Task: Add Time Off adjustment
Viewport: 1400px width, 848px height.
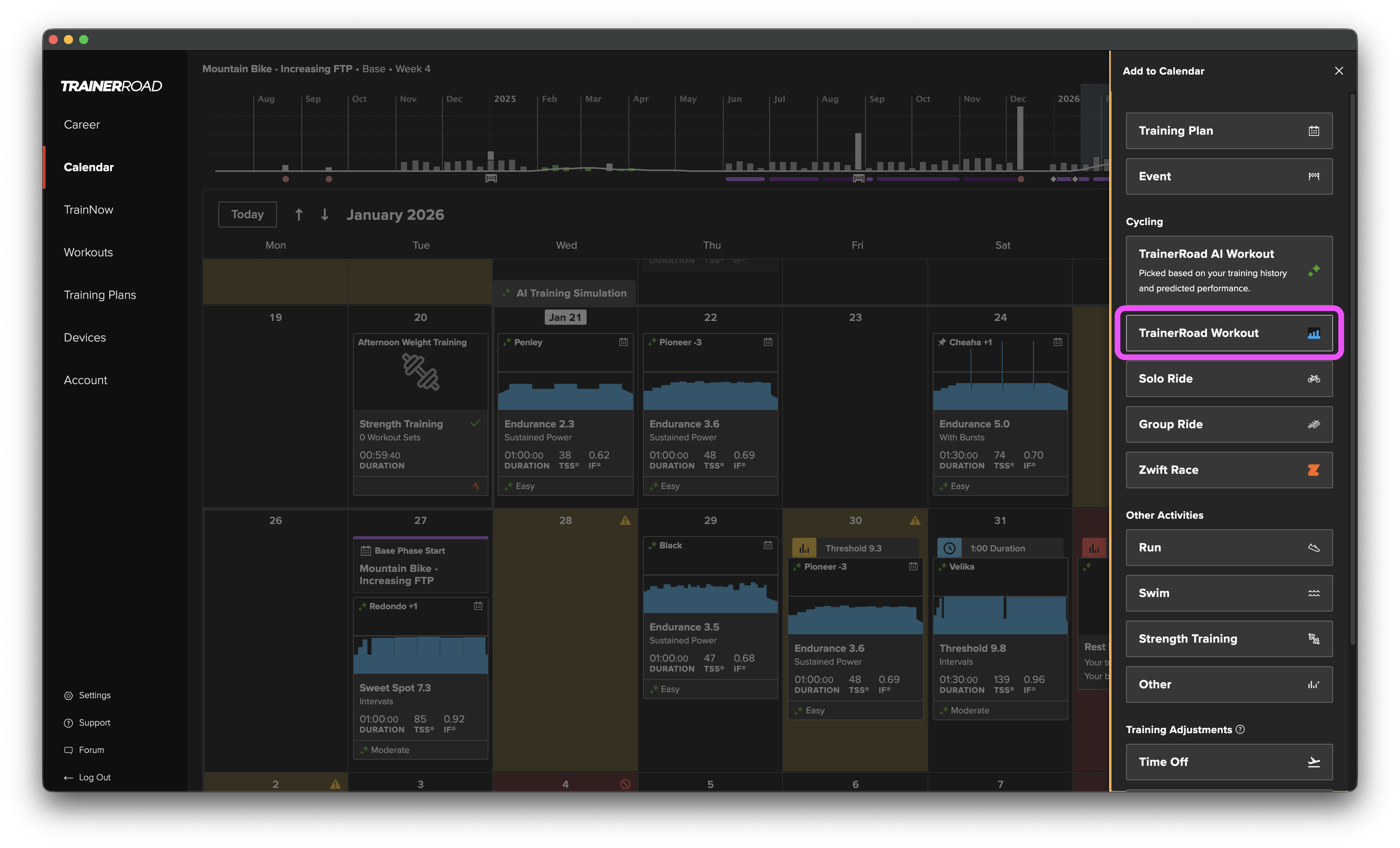Action: click(x=1229, y=762)
